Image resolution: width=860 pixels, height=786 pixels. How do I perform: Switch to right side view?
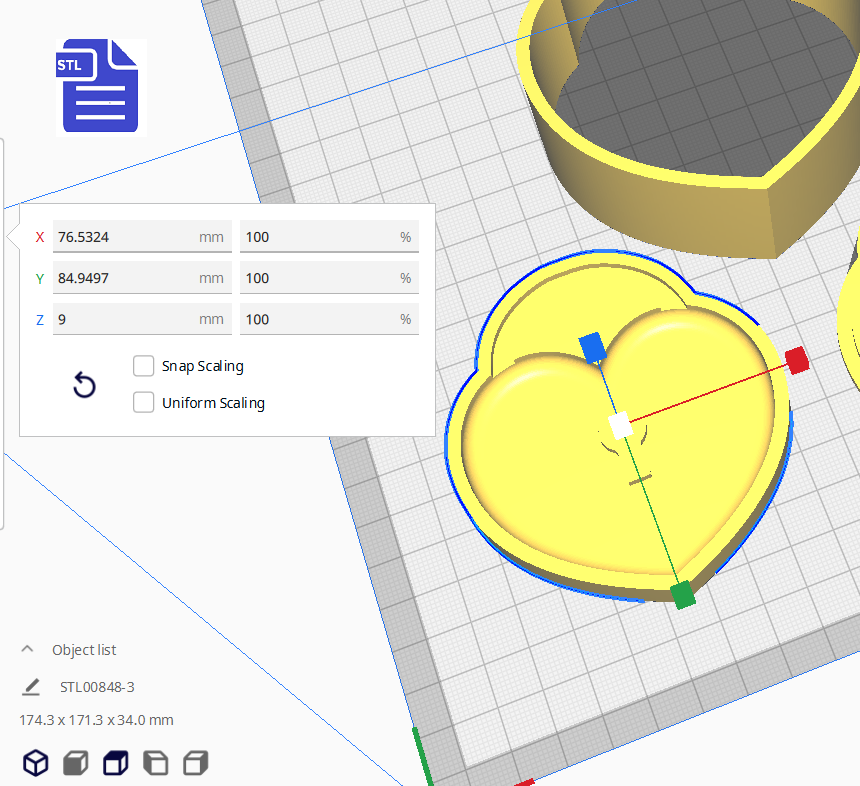tap(196, 764)
